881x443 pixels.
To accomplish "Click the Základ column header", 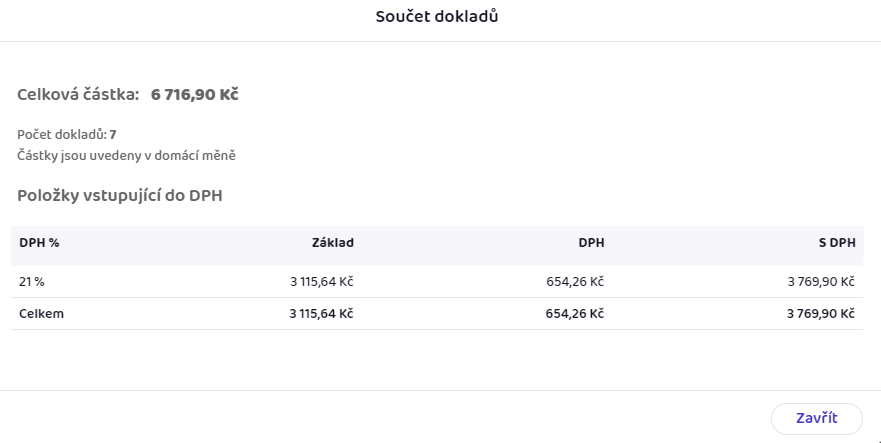I will (x=333, y=243).
